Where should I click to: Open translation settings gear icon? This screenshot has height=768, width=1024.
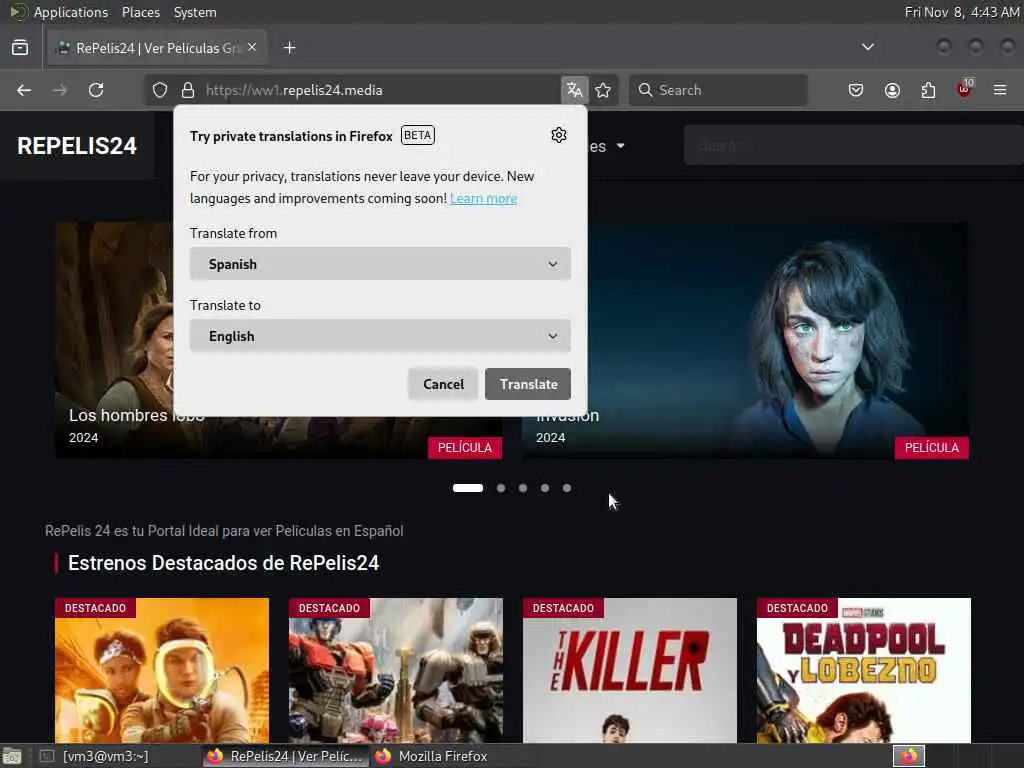click(x=558, y=135)
